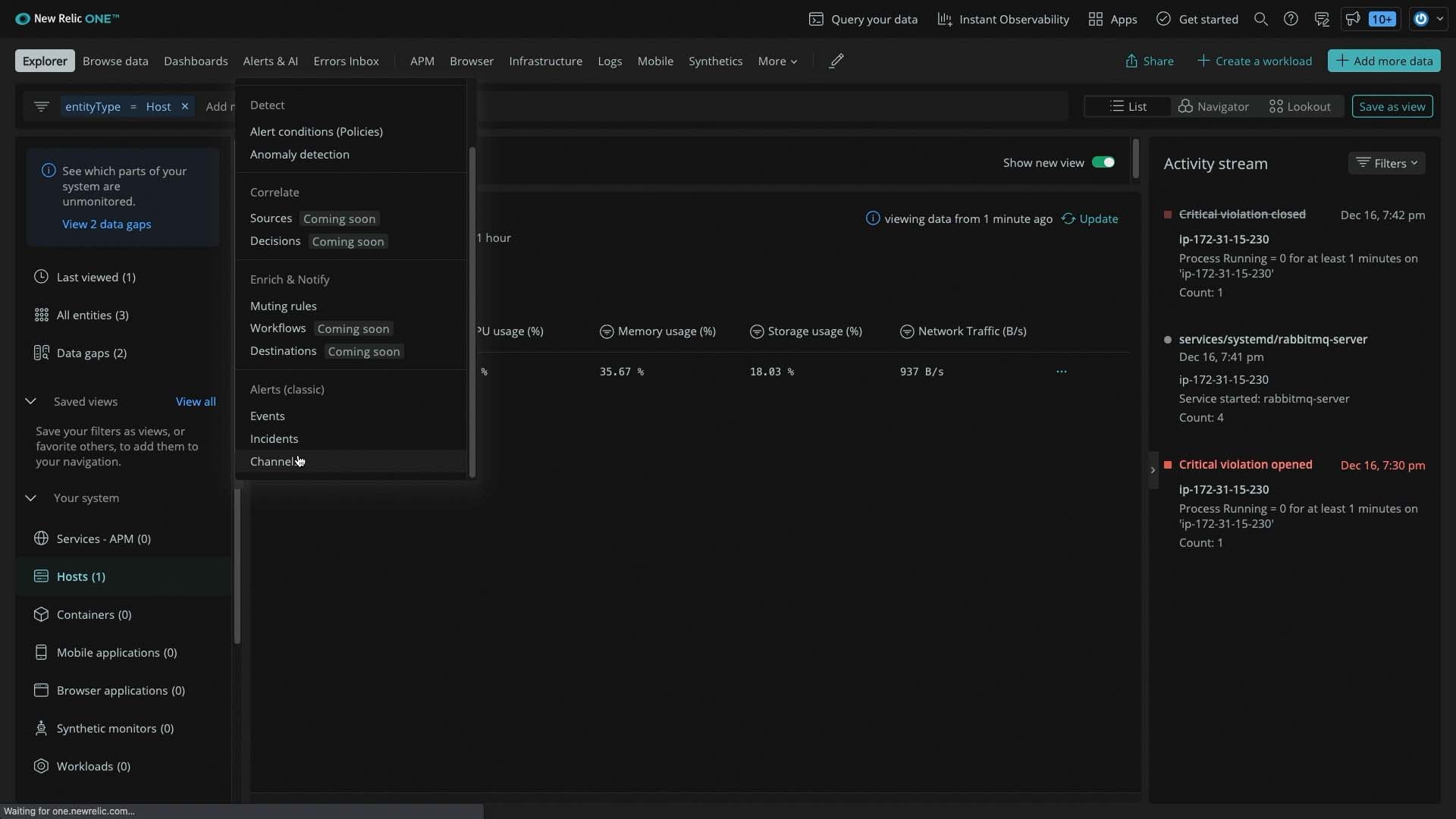Switch to Lookout view
The width and height of the screenshot is (1456, 819).
1300,106
